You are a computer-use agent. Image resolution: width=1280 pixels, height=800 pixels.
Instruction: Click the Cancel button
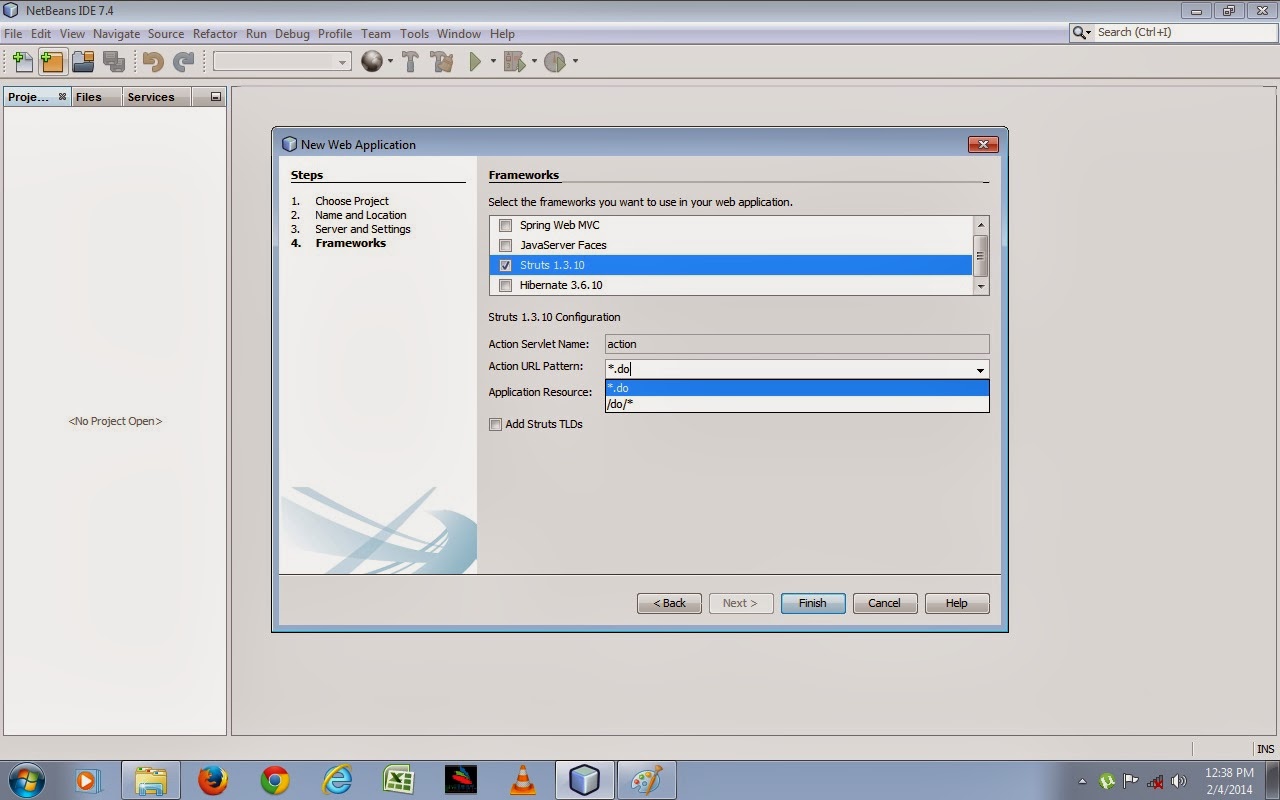885,603
